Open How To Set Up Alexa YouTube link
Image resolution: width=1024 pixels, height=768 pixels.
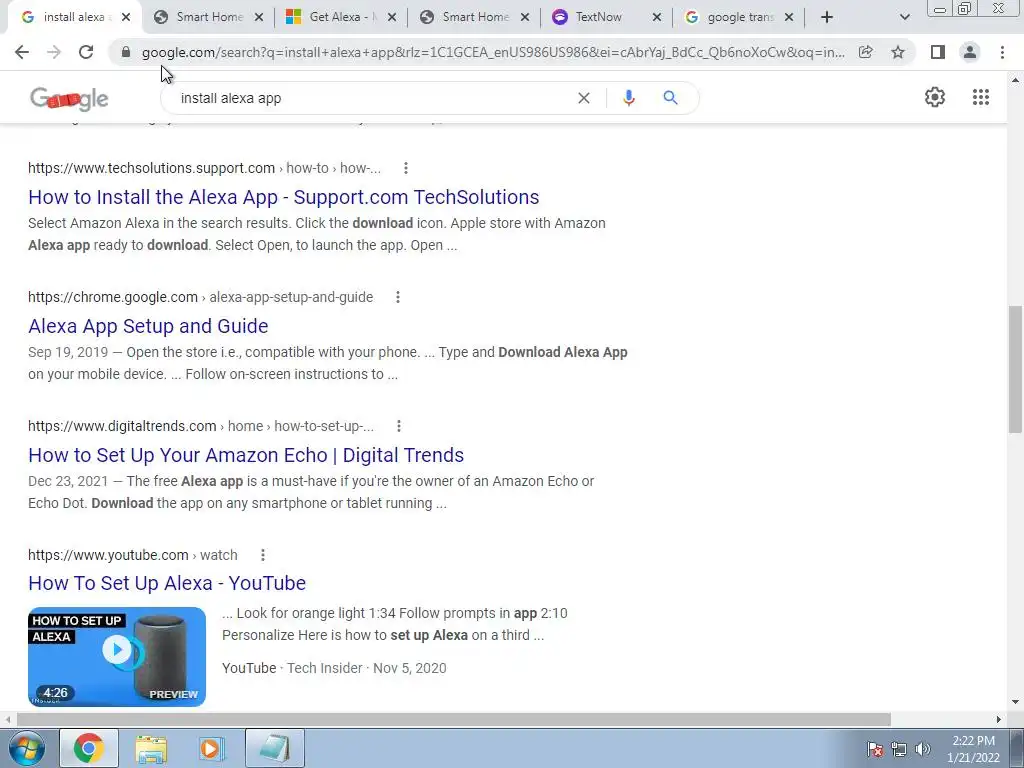167,583
